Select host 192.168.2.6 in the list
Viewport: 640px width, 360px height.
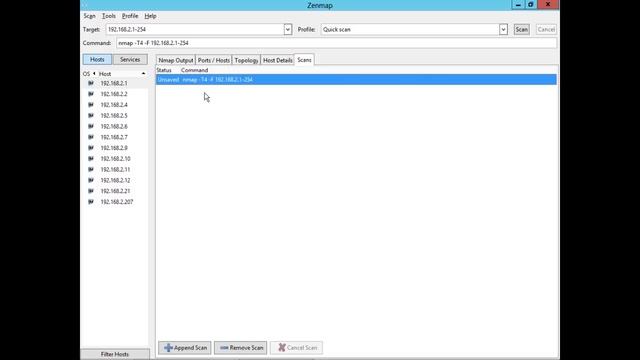[115, 127]
